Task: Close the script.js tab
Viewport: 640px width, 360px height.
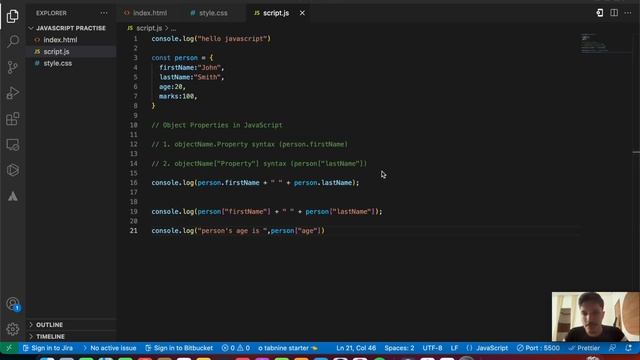Action: tap(302, 13)
